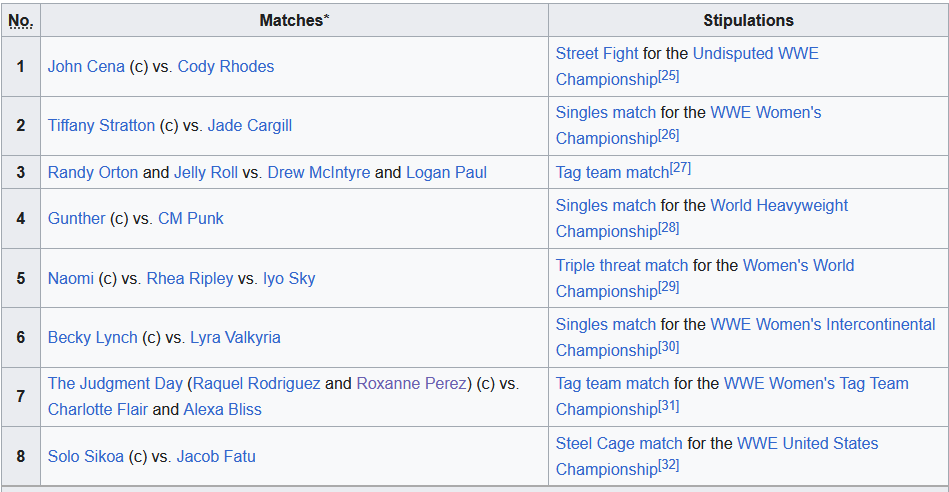Open the Jelly Roll link
Screen dimensions: 949x492
point(206,172)
